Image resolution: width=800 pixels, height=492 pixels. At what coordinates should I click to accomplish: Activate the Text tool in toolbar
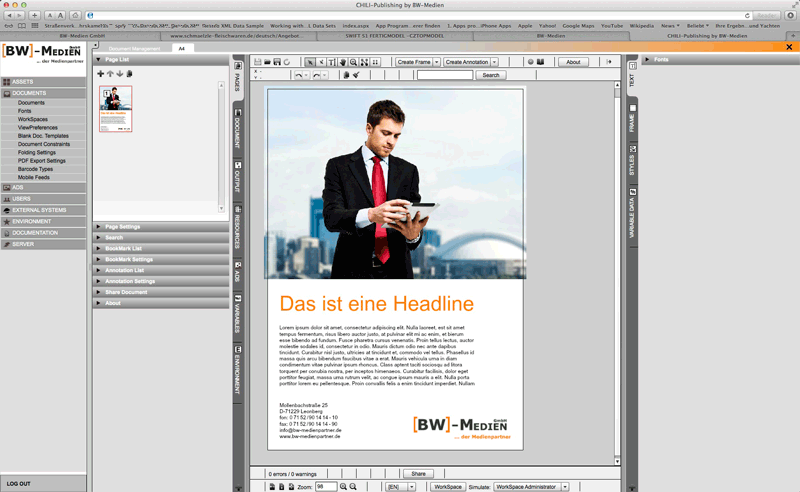click(330, 62)
